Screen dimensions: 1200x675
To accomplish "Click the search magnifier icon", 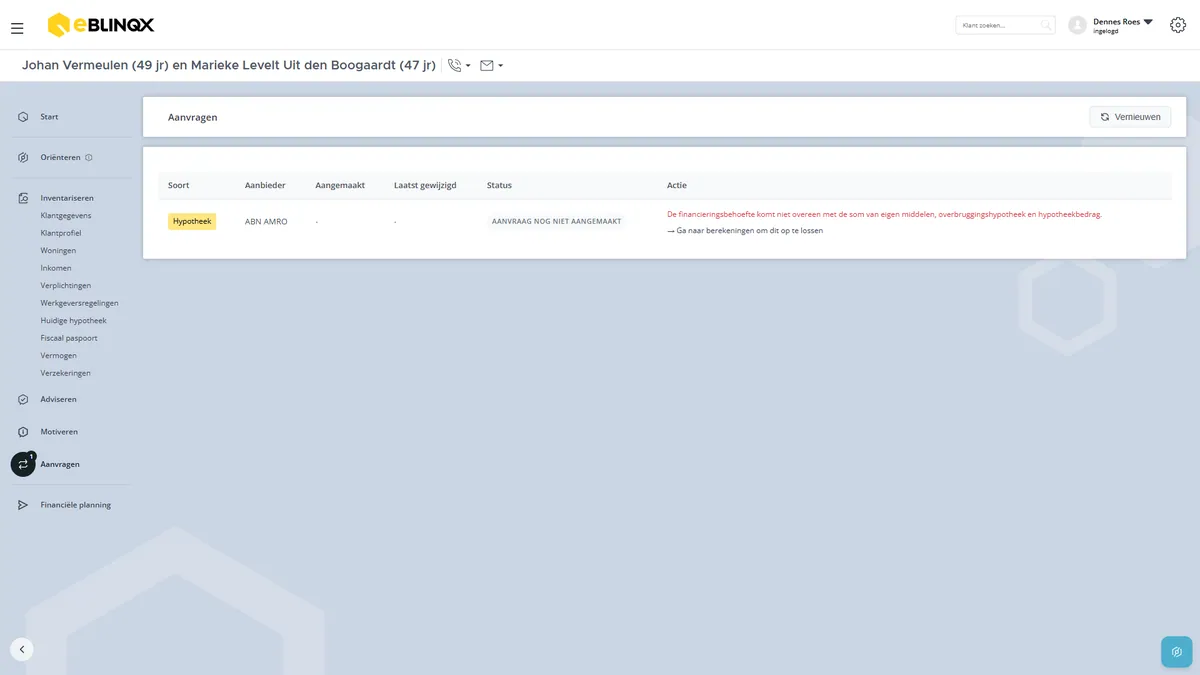I will point(1045,25).
